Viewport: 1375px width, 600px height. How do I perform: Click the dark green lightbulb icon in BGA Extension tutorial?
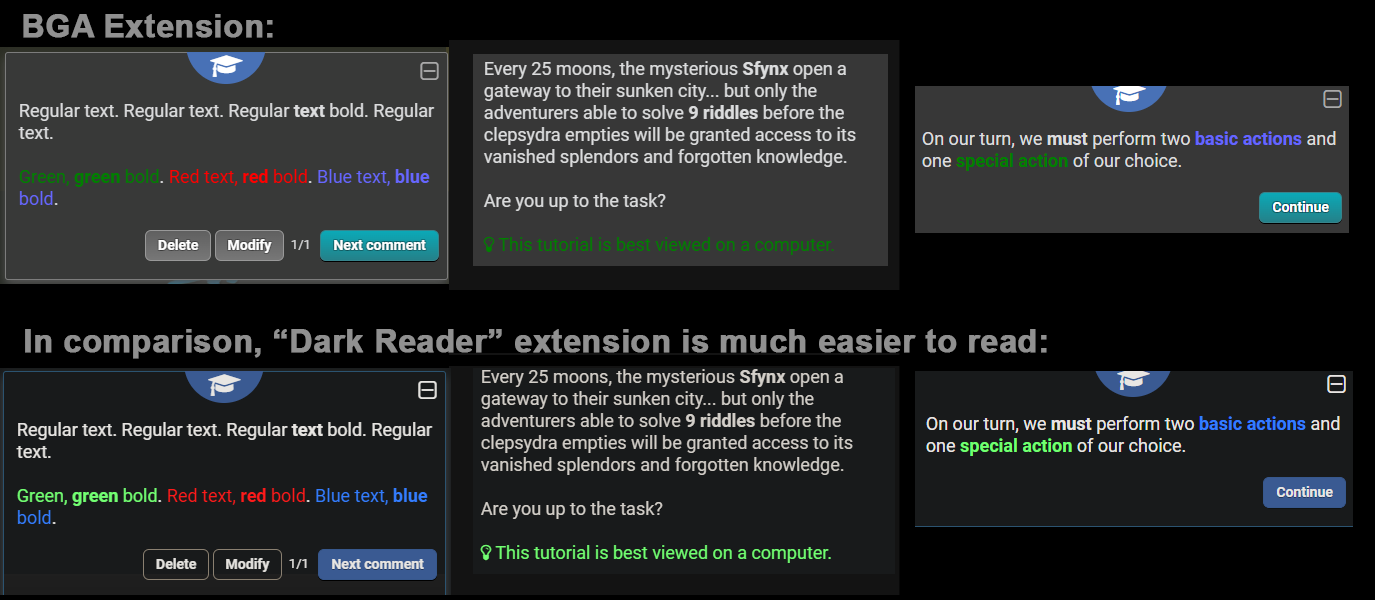(489, 245)
